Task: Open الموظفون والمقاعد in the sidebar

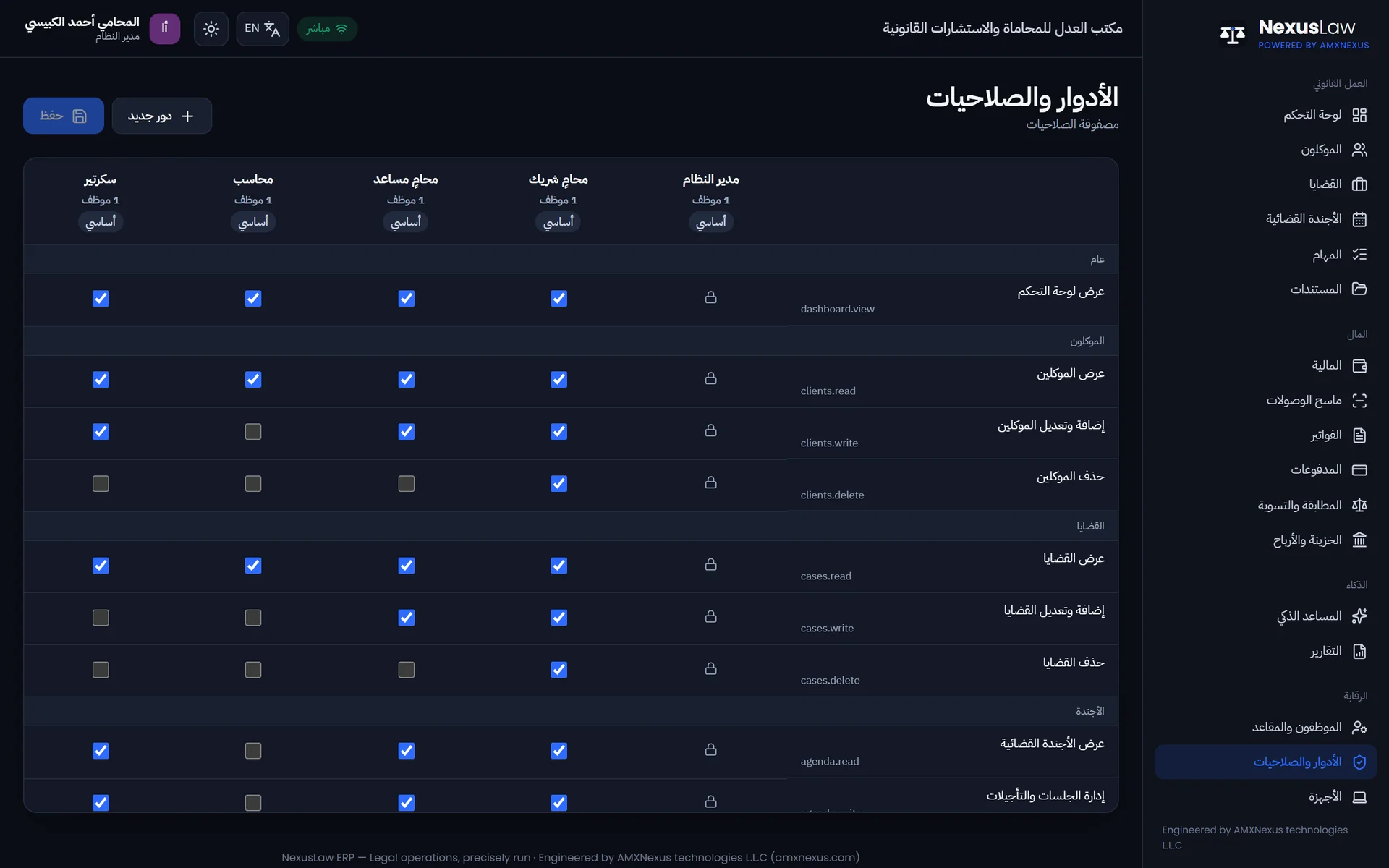Action: point(1265,727)
